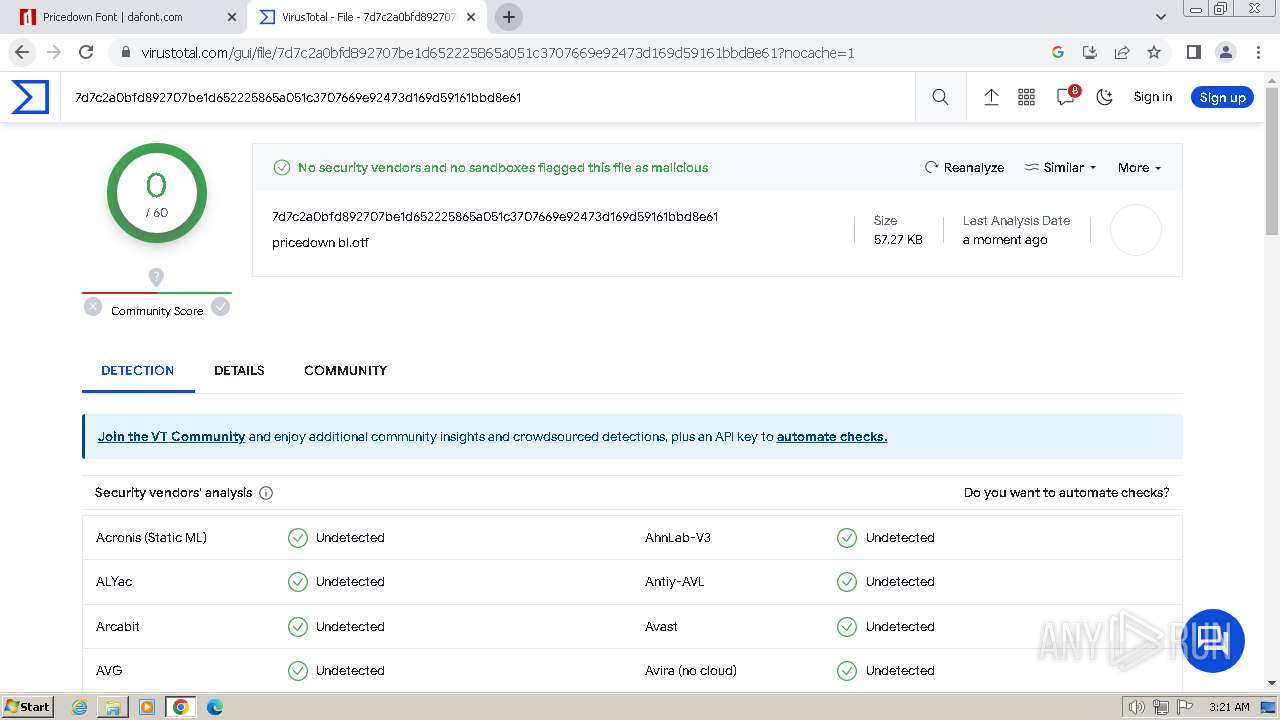Click the Avast undetected check icon
Screen dimensions: 1280x720
click(x=847, y=627)
